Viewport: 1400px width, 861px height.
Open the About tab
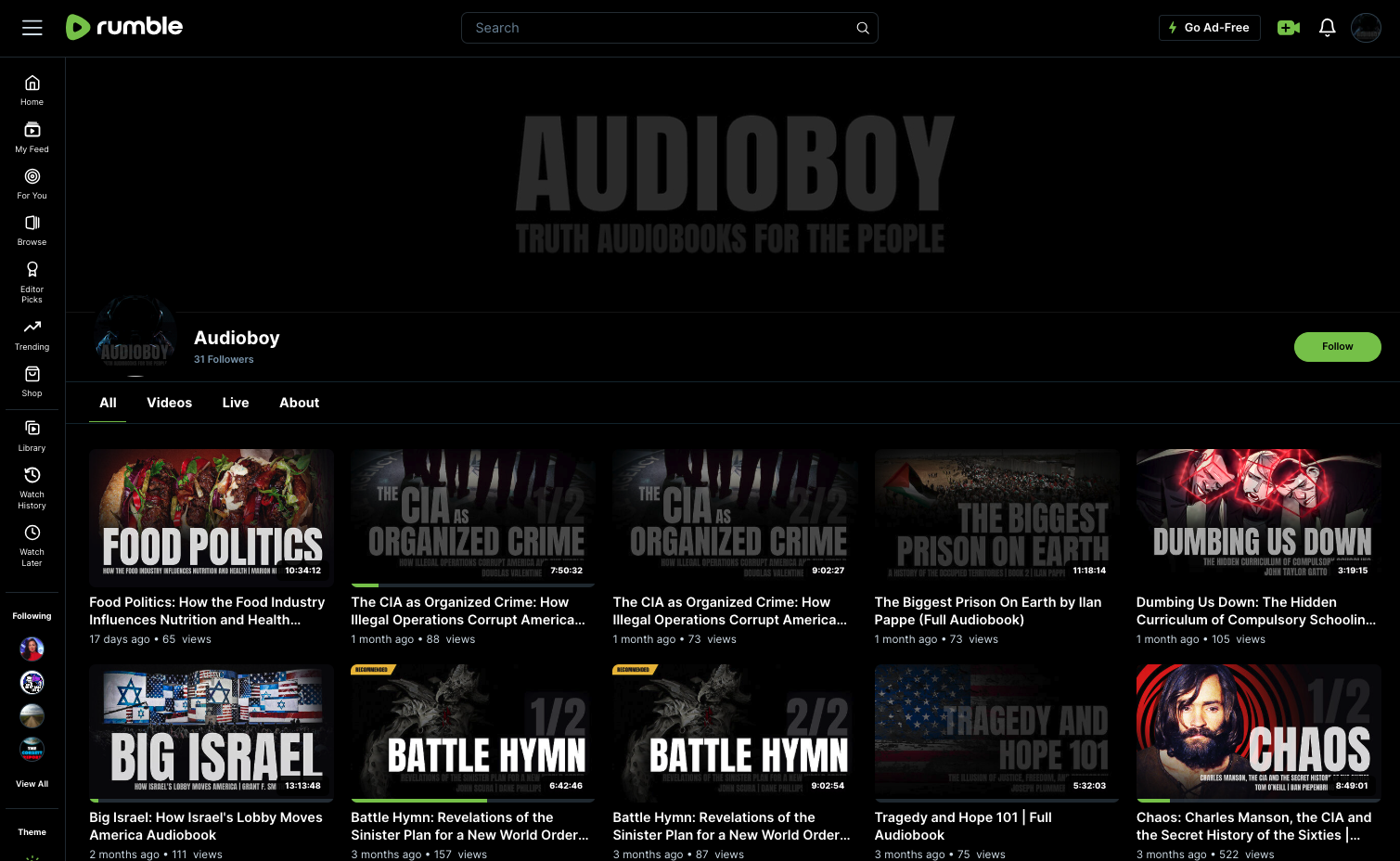pyautogui.click(x=300, y=403)
